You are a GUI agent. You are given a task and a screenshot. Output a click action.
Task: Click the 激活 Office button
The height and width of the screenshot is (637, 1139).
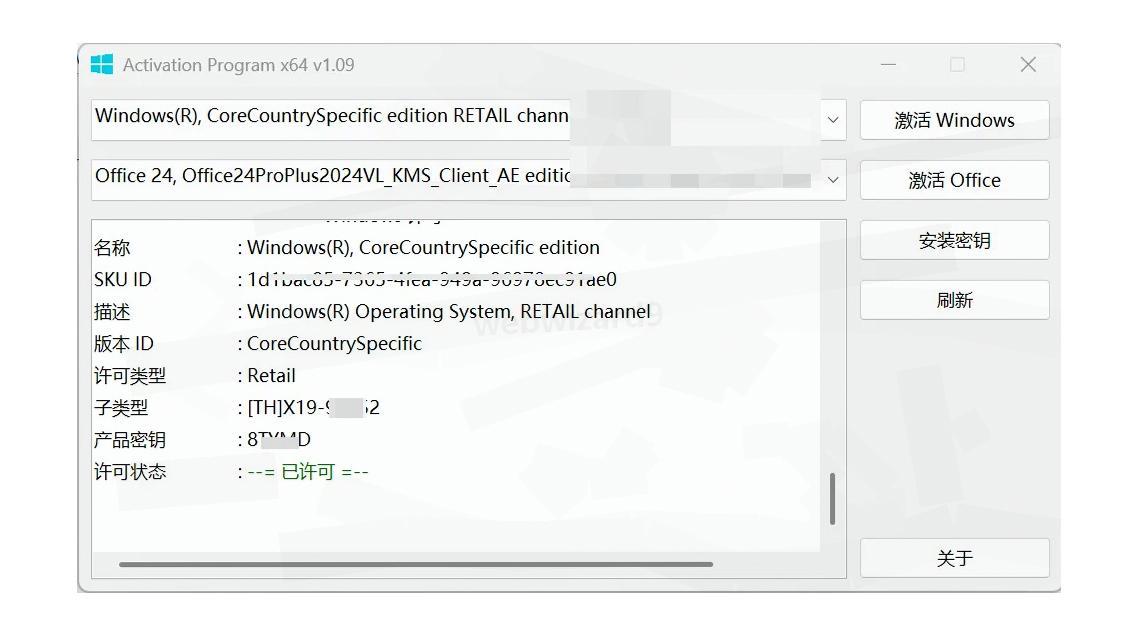[x=954, y=180]
